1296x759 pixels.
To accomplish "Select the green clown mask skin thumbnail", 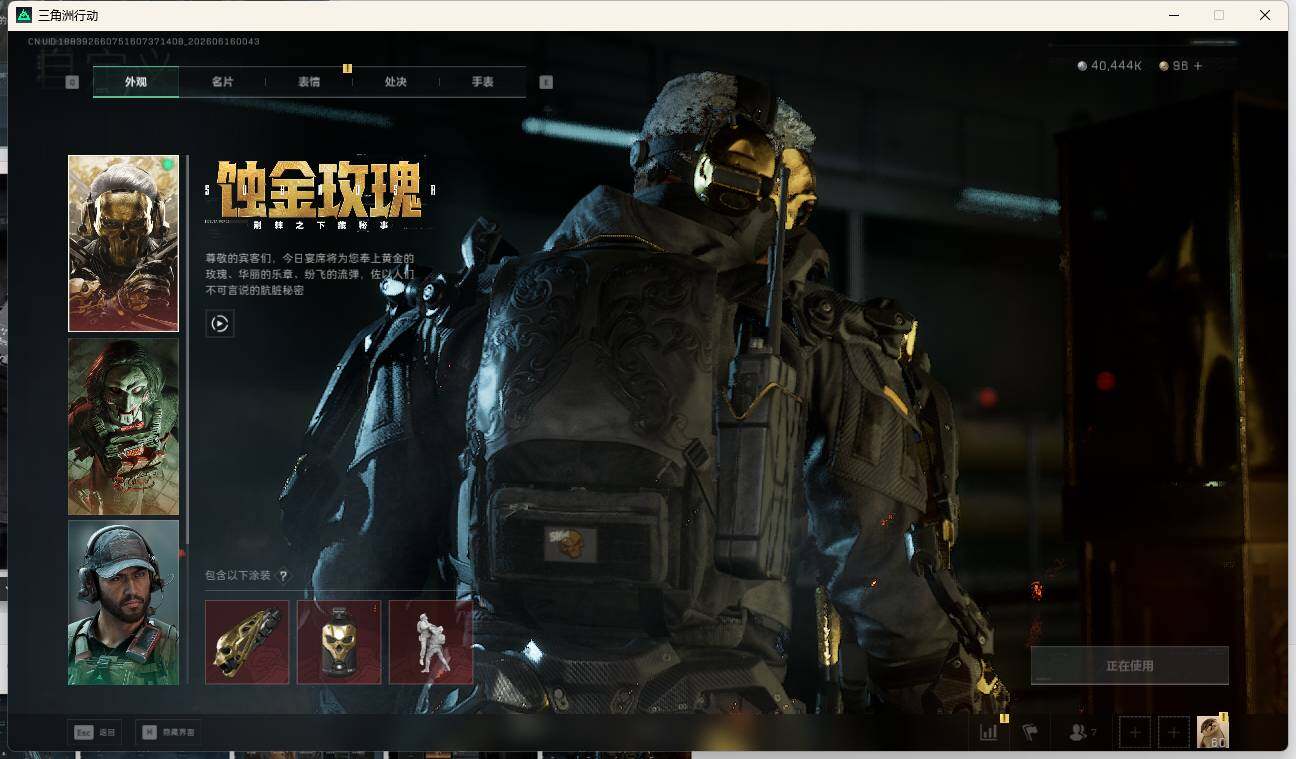I will coord(123,426).
